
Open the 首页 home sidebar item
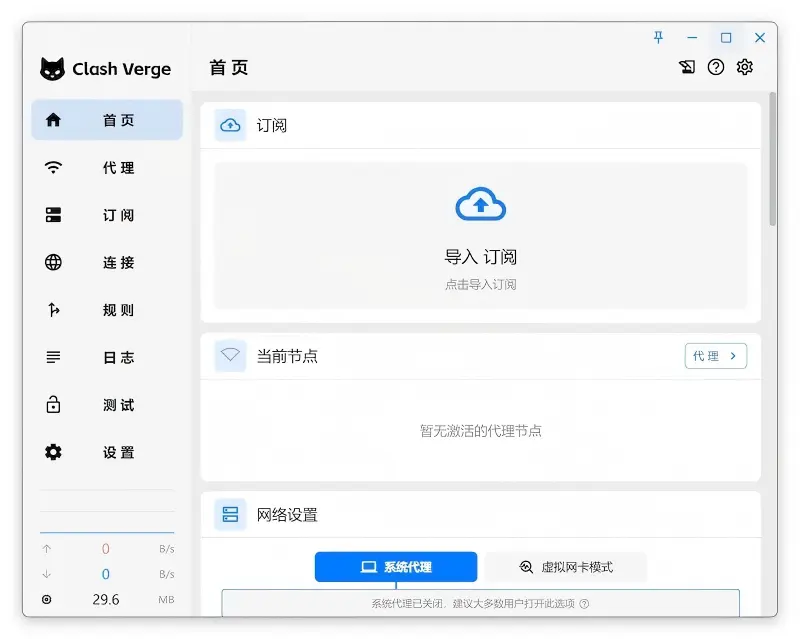pos(107,120)
